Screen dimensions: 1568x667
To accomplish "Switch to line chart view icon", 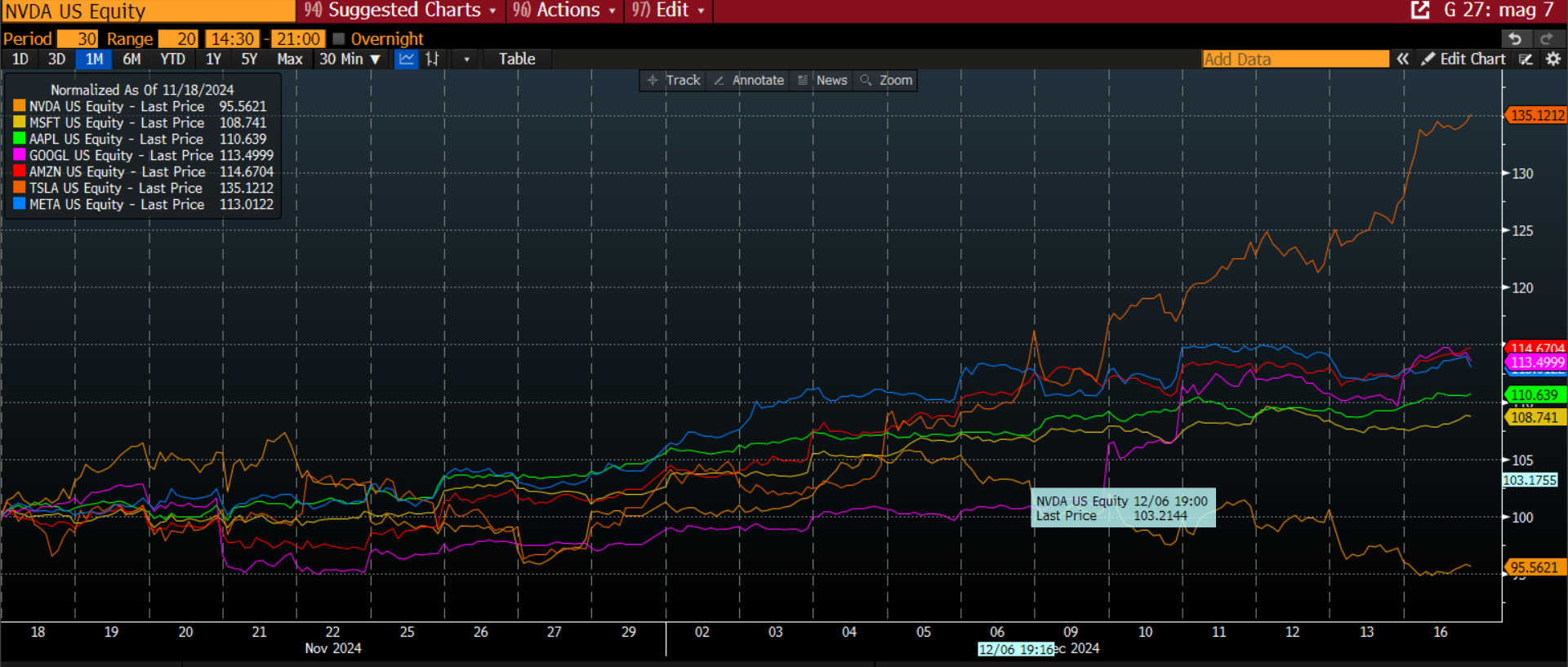I will (406, 59).
